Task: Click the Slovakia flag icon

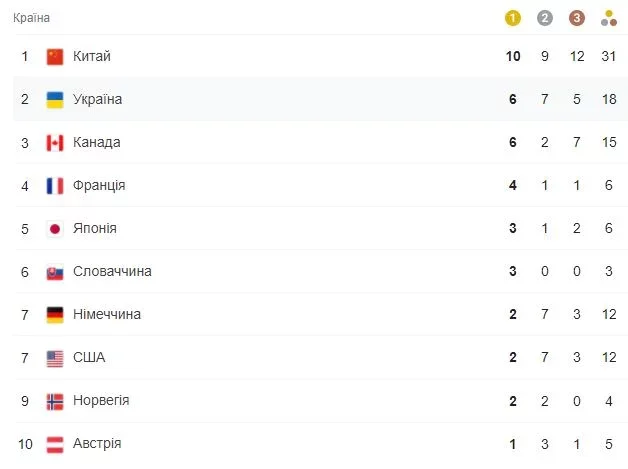Action: point(55,272)
